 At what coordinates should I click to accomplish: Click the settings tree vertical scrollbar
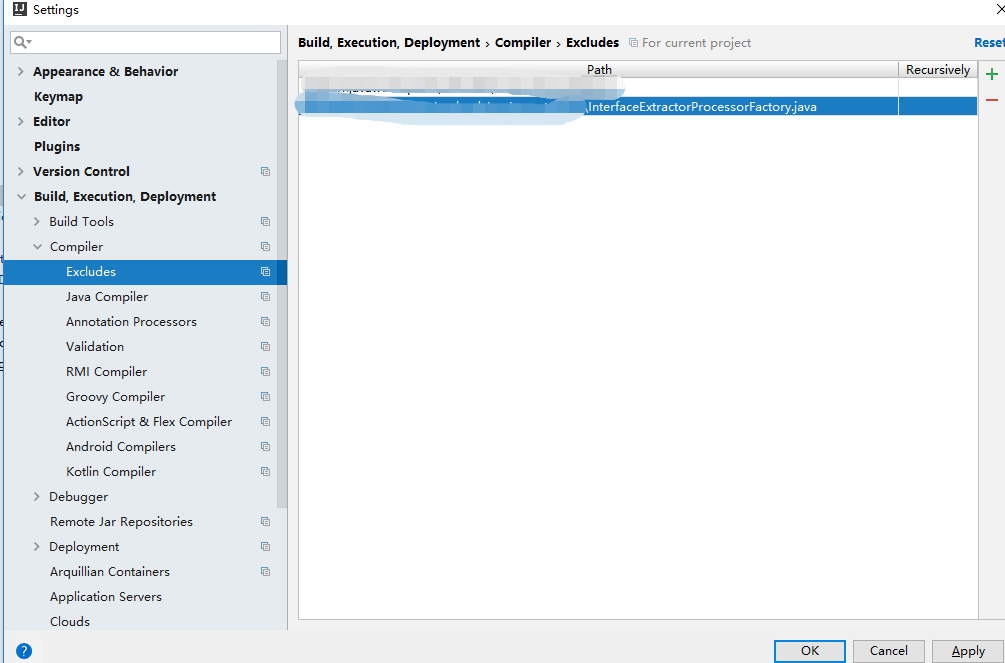click(x=282, y=283)
